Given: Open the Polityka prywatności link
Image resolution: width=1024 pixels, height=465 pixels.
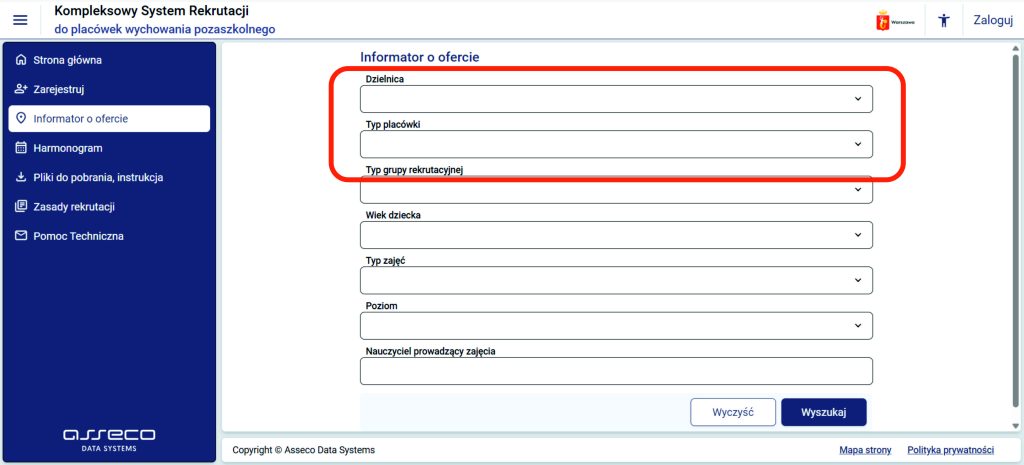Looking at the screenshot, I should 950,450.
